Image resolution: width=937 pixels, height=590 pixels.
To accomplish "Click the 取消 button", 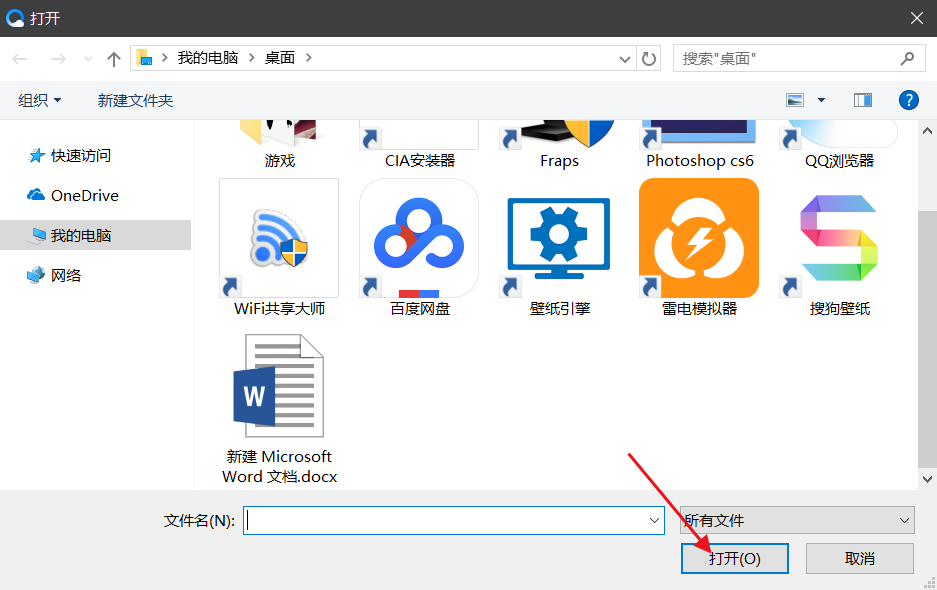I will (x=859, y=558).
